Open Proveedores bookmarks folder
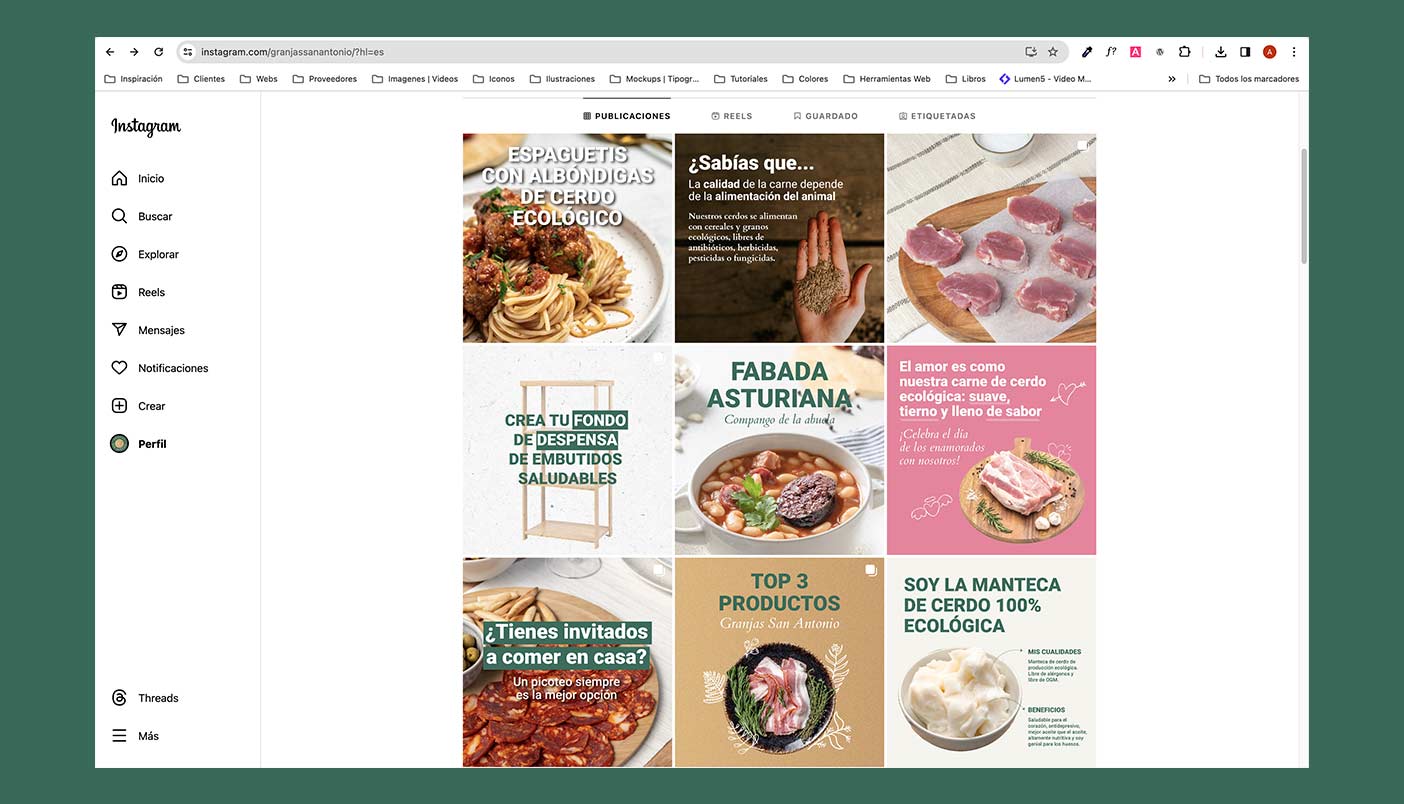 (x=325, y=79)
